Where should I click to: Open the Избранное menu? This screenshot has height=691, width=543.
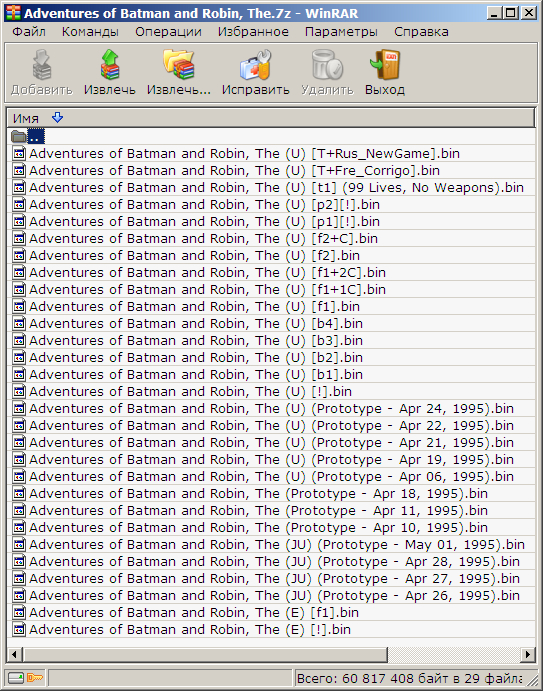[x=253, y=32]
